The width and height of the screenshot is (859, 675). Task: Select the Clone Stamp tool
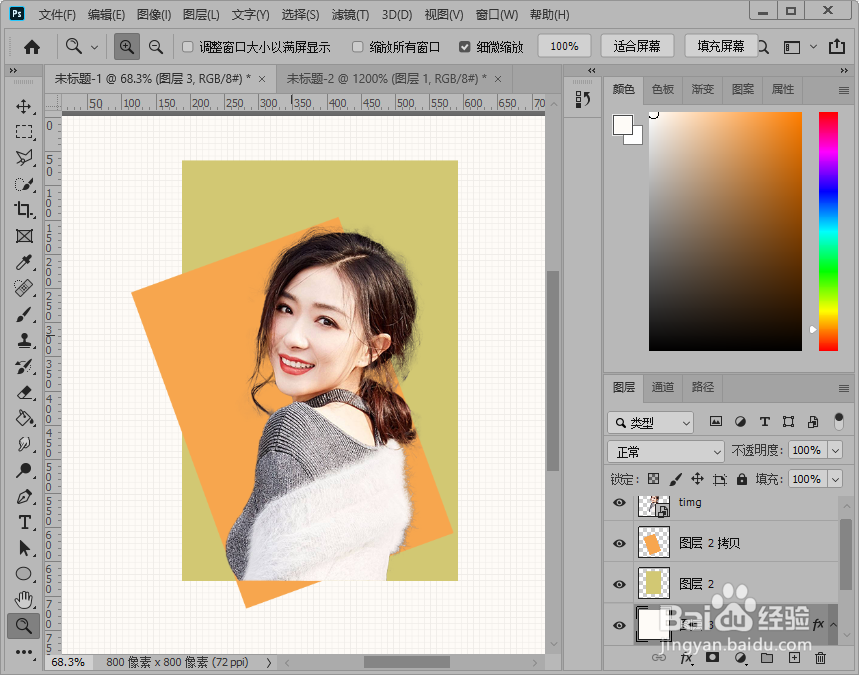(x=24, y=340)
